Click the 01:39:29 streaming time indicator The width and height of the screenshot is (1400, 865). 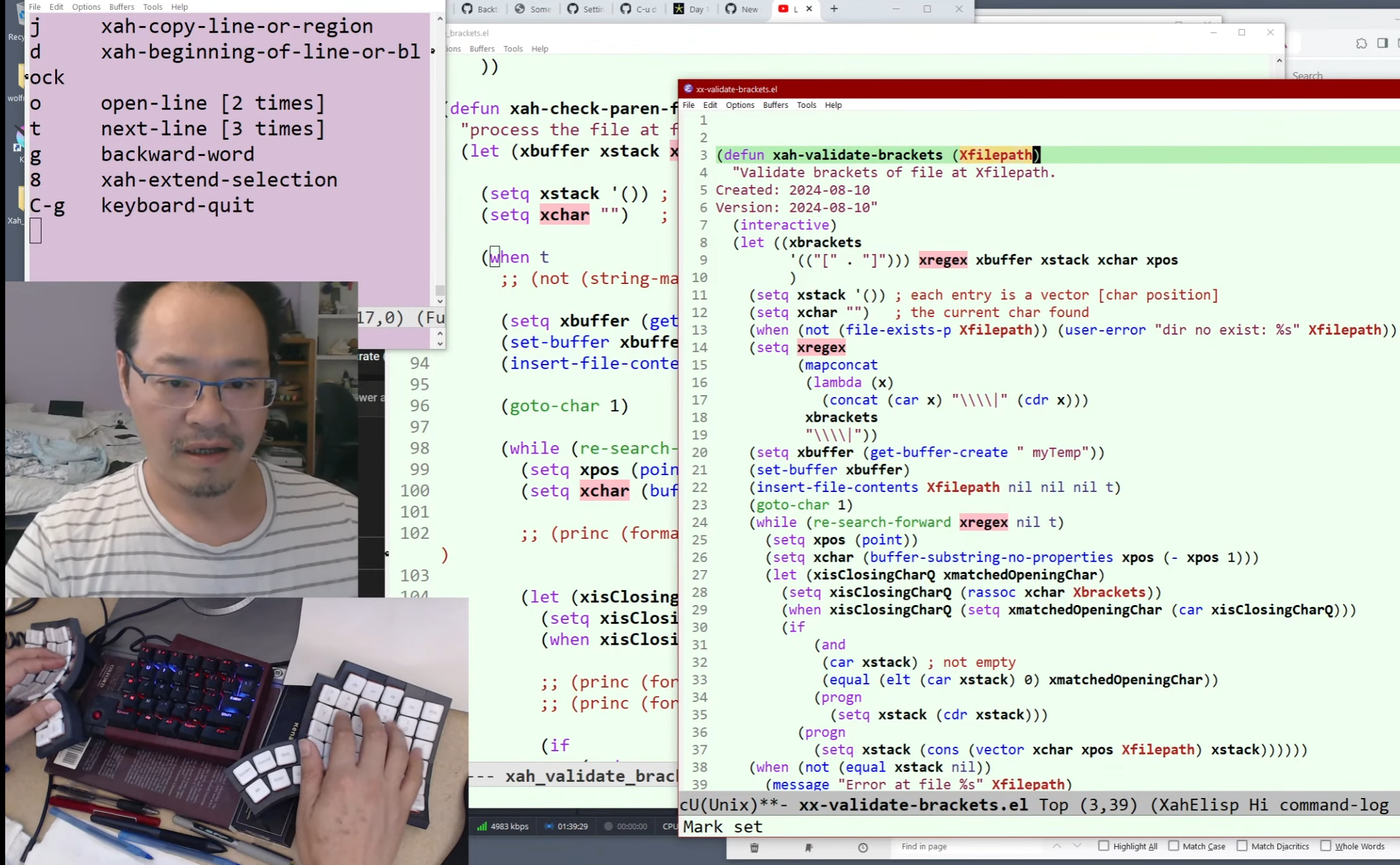pos(566,827)
